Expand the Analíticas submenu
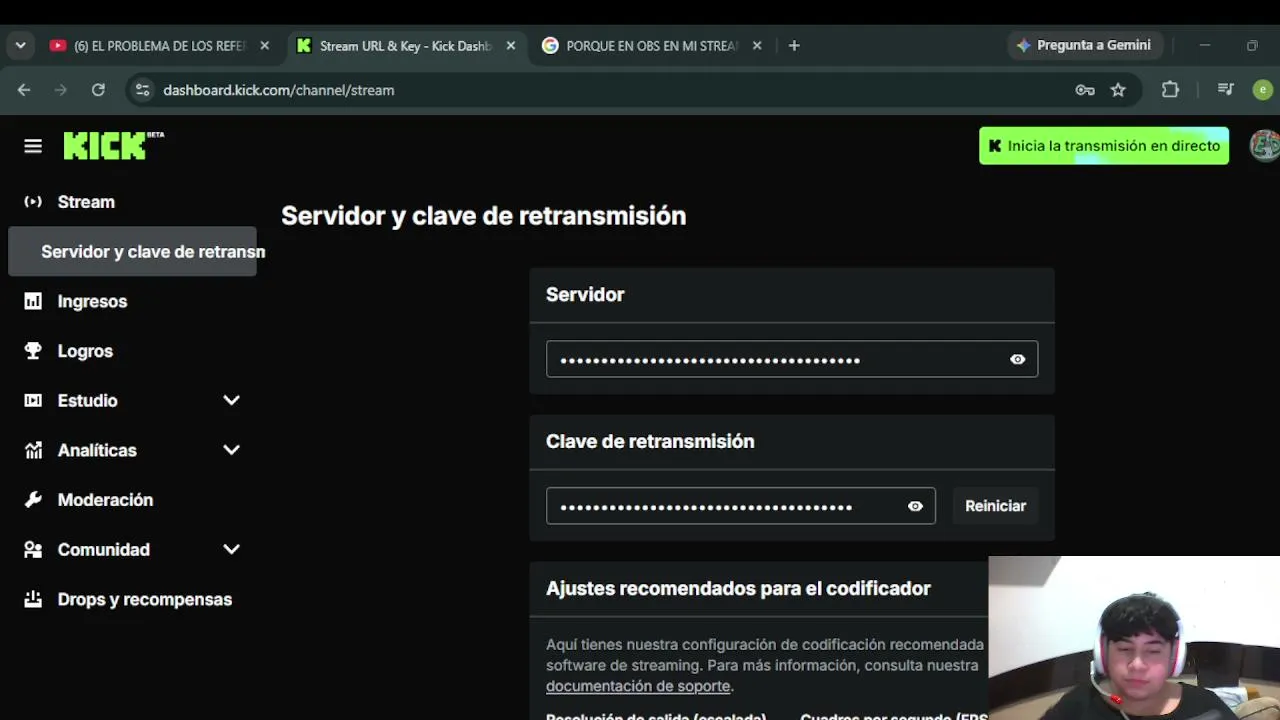Screen dimensions: 1280x720 [231, 450]
